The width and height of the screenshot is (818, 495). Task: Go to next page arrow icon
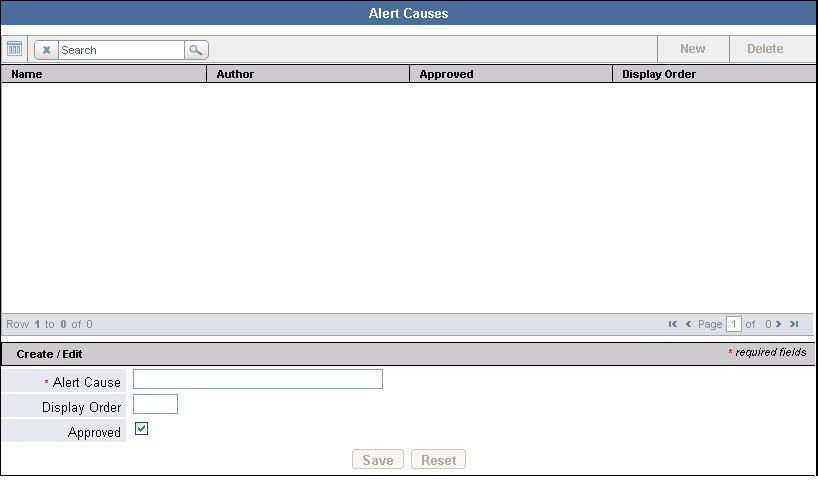tap(778, 324)
